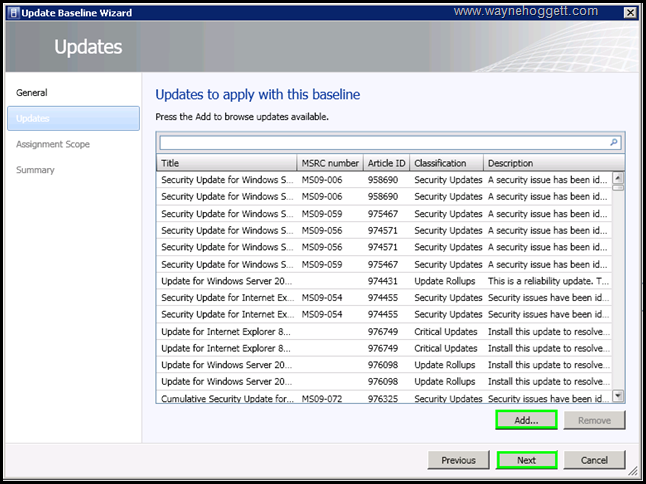Click the Update Baseline Wizard title icon
This screenshot has width=646, height=484.
point(11,12)
